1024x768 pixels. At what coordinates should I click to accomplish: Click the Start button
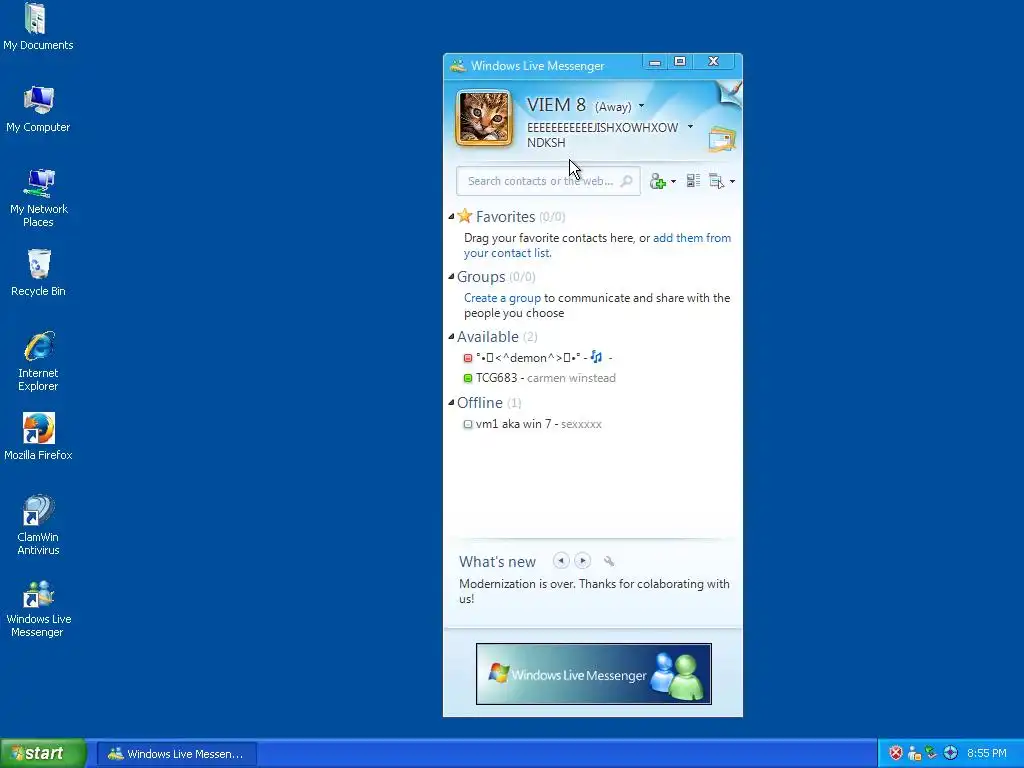(43, 753)
